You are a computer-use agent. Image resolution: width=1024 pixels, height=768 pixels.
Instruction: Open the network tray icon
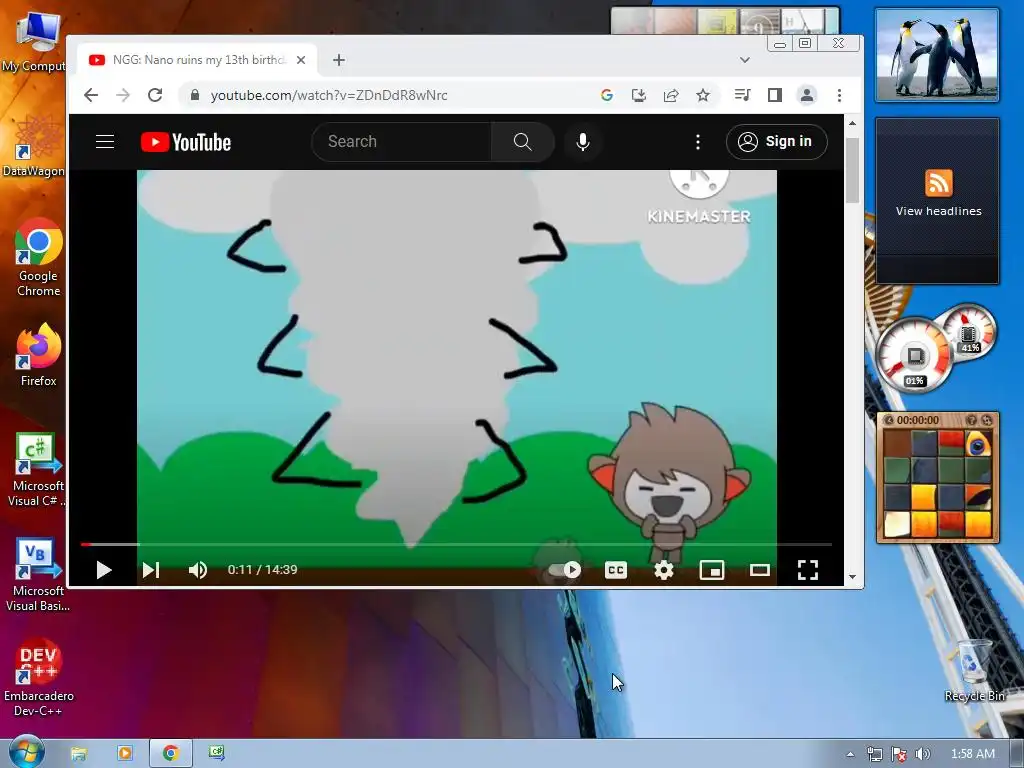pos(874,754)
